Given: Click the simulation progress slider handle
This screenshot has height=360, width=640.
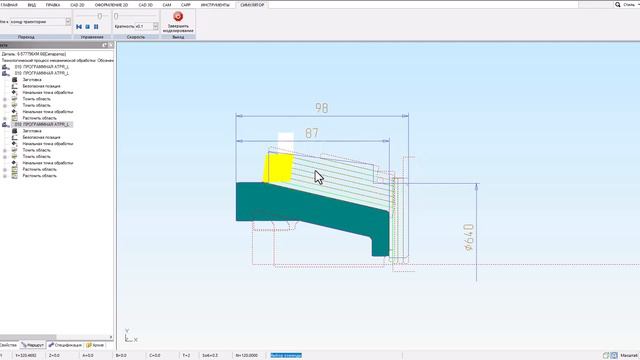Looking at the screenshot, I should pyautogui.click(x=100, y=16).
